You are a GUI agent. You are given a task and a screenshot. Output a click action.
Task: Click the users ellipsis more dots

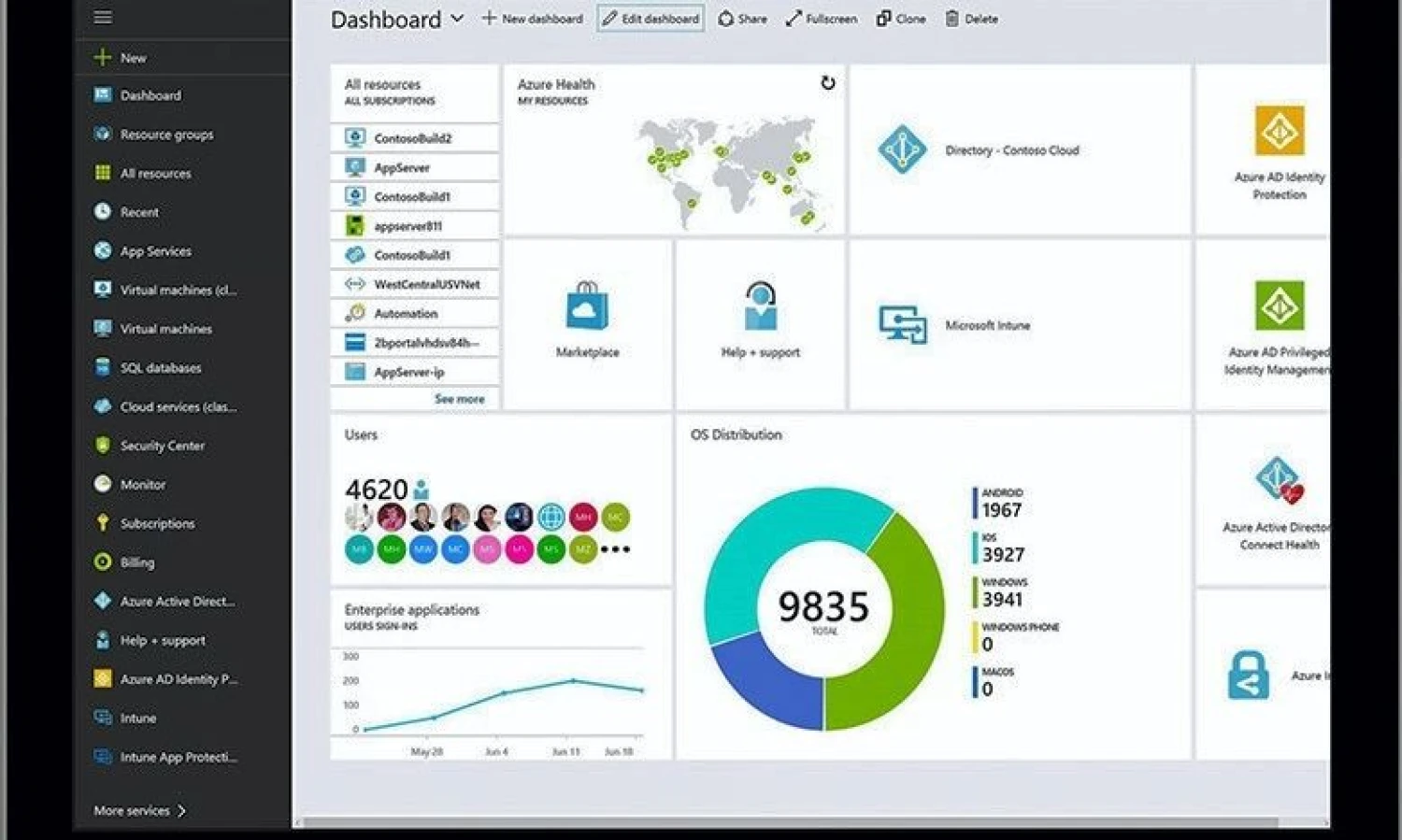615,549
